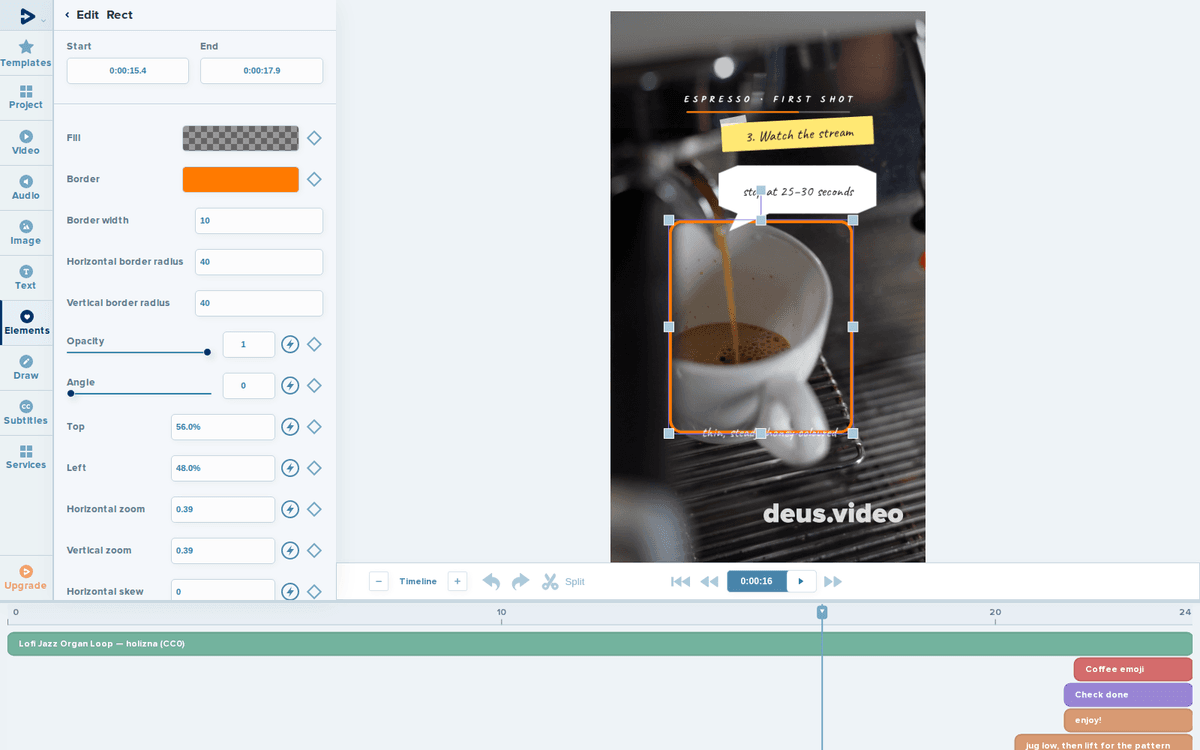
Task: Click the Top animation lightning icon
Action: point(290,427)
